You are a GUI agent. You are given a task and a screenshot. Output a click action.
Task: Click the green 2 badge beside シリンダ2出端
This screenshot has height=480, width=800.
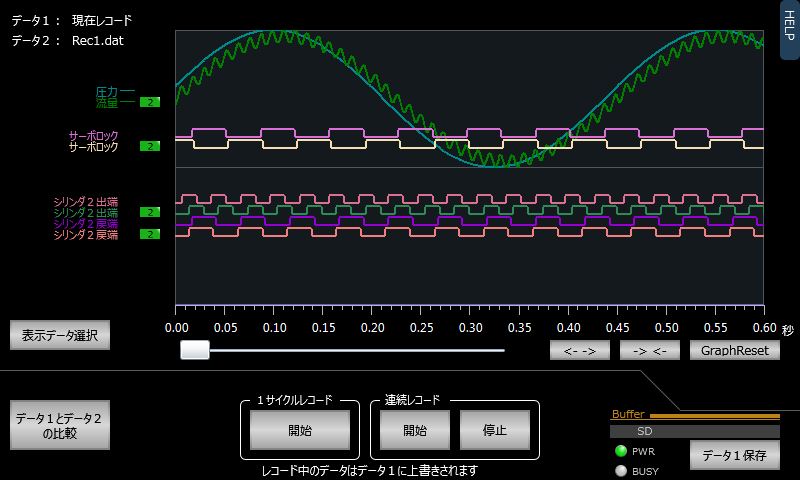pos(149,212)
